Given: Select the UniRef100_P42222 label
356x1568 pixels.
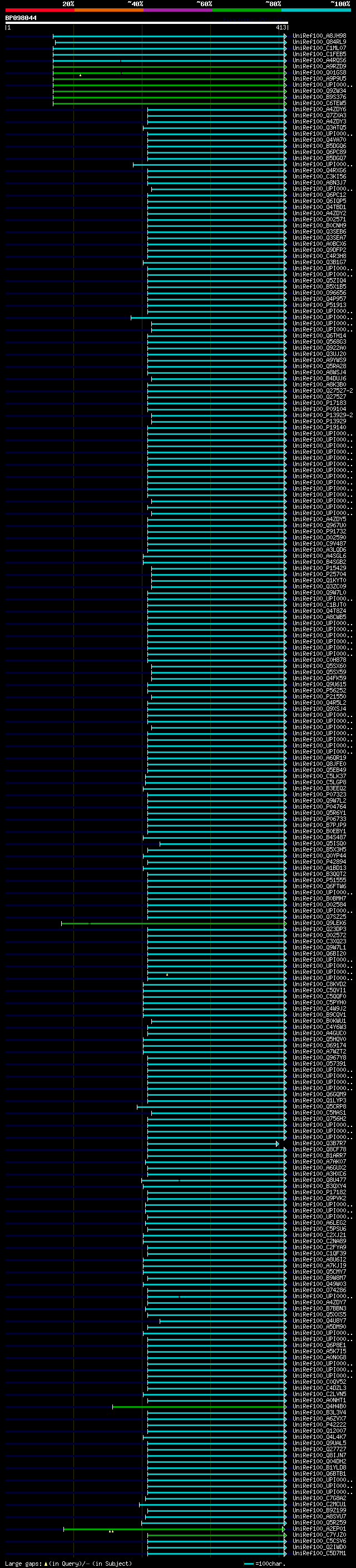Looking at the screenshot, I should click(x=319, y=1424).
